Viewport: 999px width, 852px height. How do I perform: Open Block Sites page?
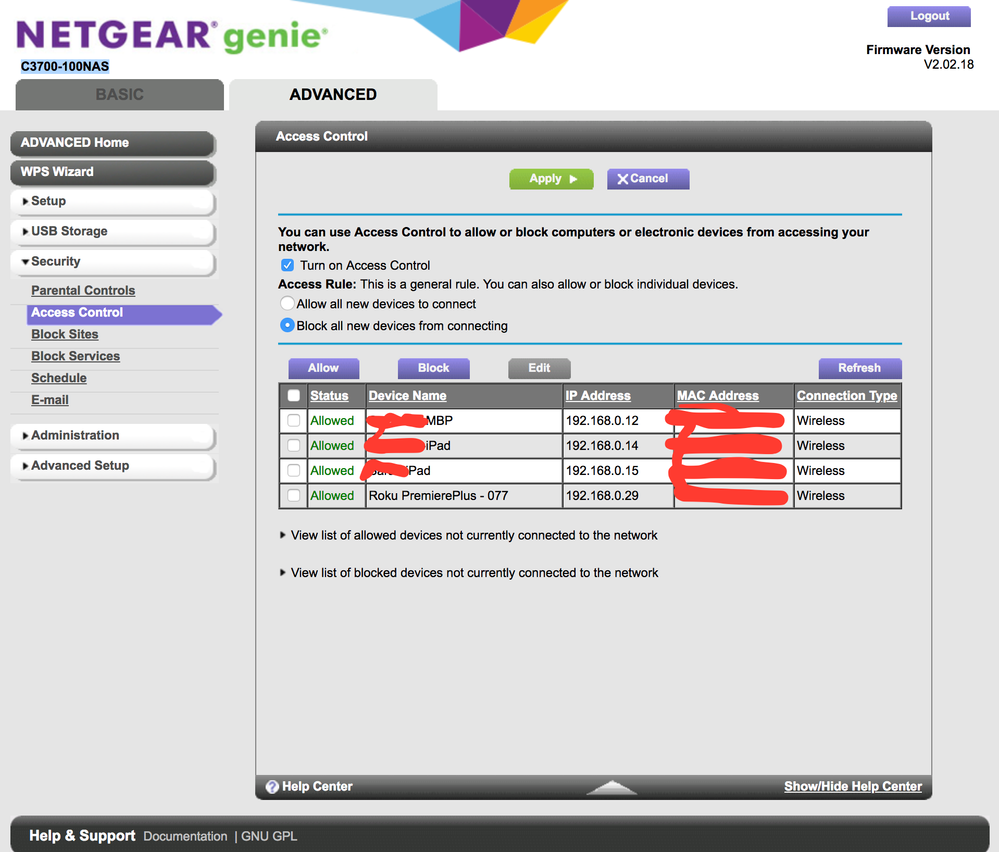[65, 335]
